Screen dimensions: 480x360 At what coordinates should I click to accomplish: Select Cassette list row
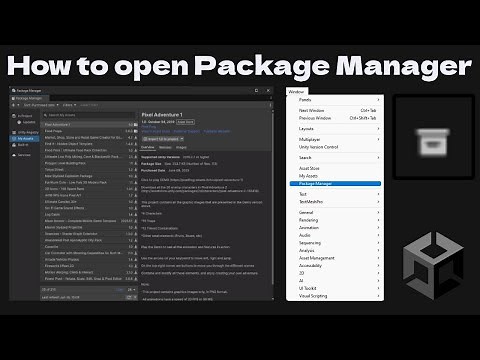pyautogui.click(x=89, y=247)
